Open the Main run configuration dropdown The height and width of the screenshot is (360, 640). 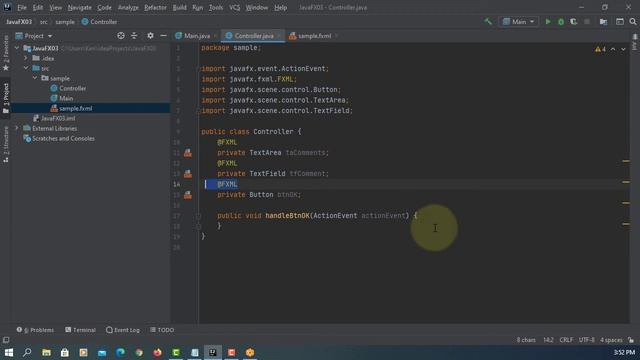click(519, 22)
